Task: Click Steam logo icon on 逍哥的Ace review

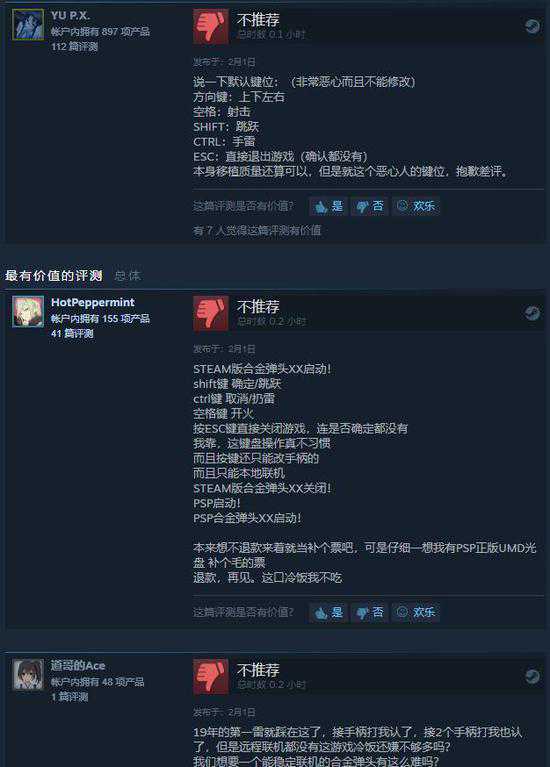Action: (532, 677)
